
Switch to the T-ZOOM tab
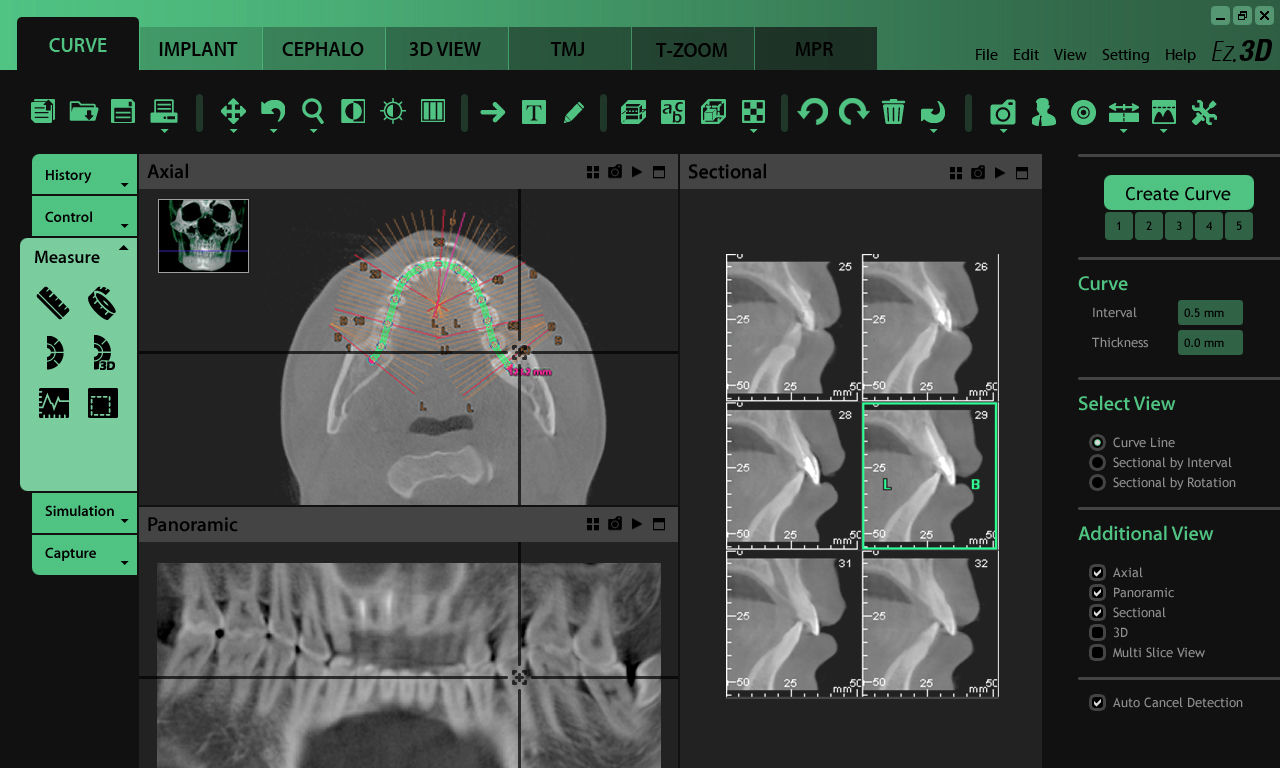tap(692, 49)
